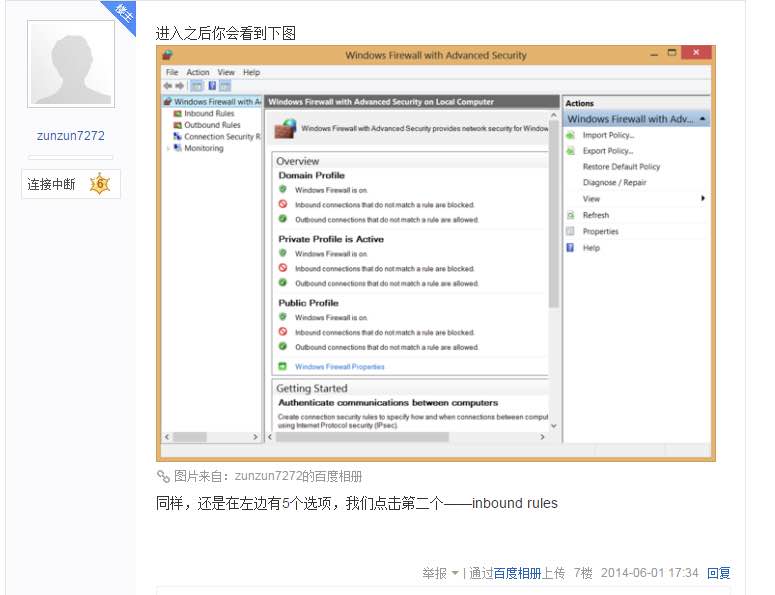Click the center pane horizontal scrollbar

tap(362, 437)
